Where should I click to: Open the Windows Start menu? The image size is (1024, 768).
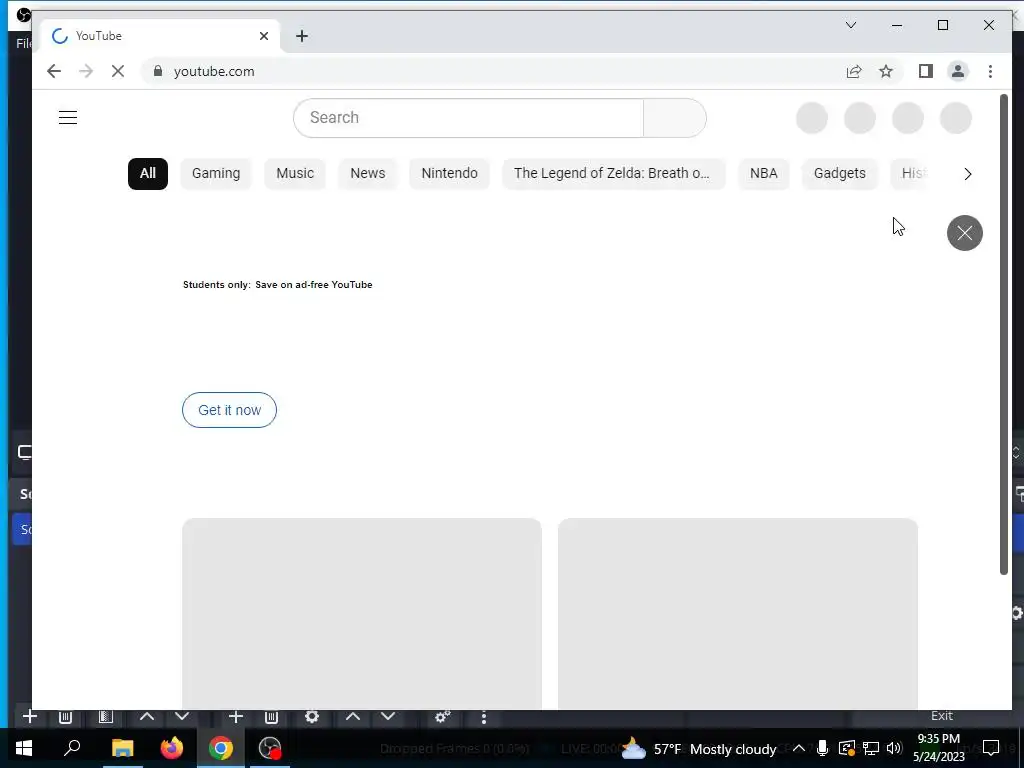point(24,748)
